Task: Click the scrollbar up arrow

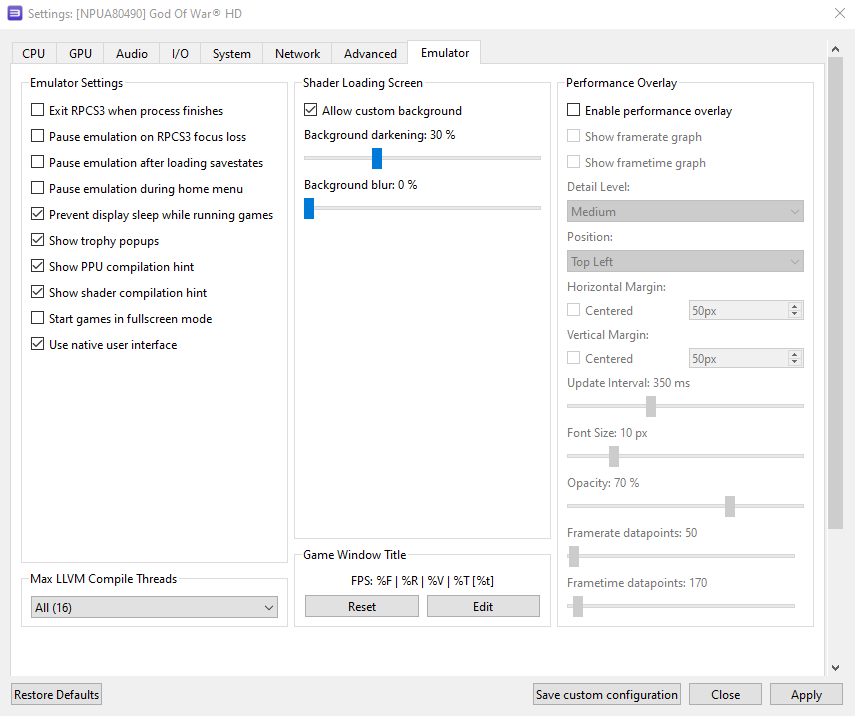Action: click(x=836, y=49)
